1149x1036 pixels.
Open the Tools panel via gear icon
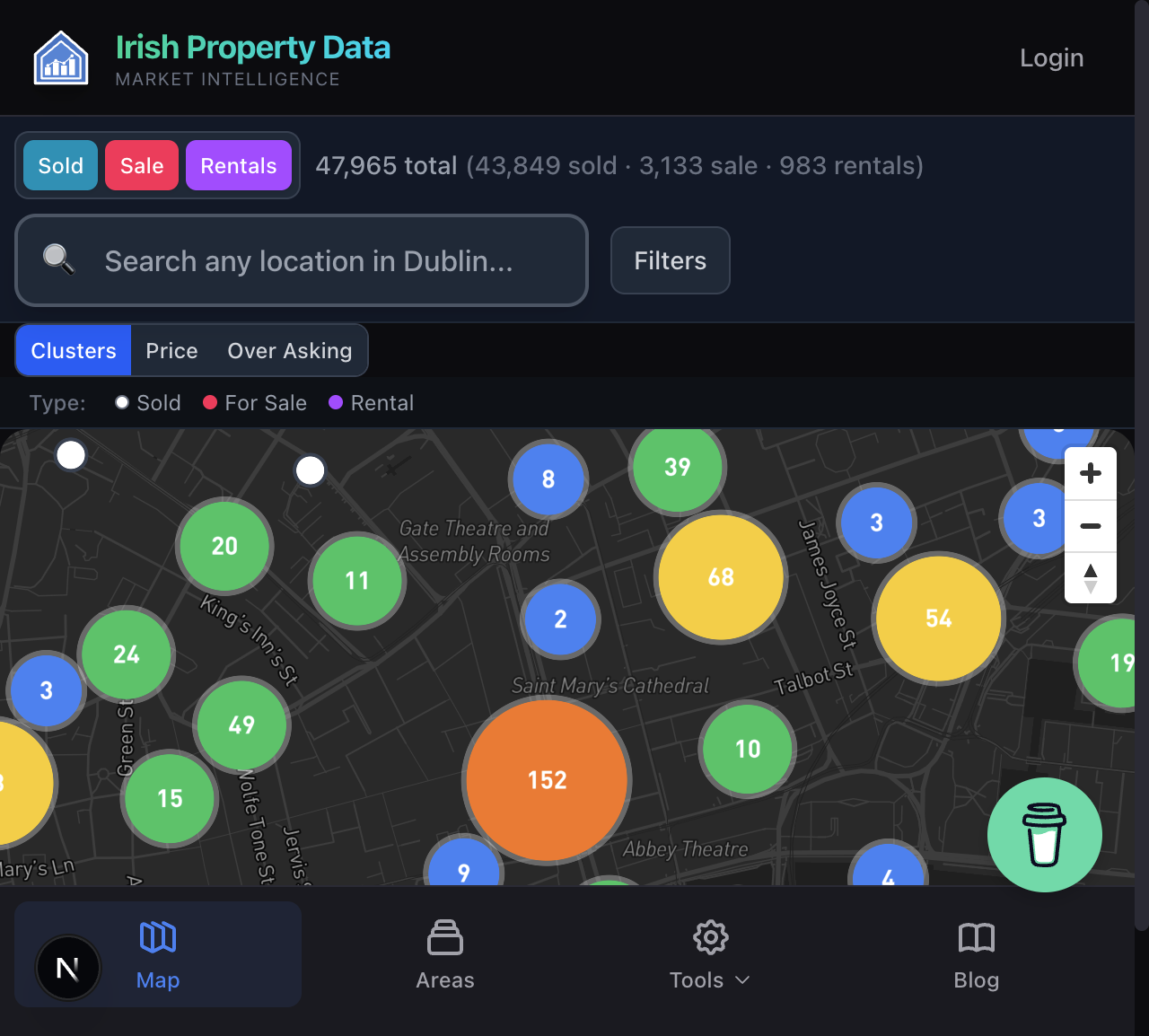(709, 936)
